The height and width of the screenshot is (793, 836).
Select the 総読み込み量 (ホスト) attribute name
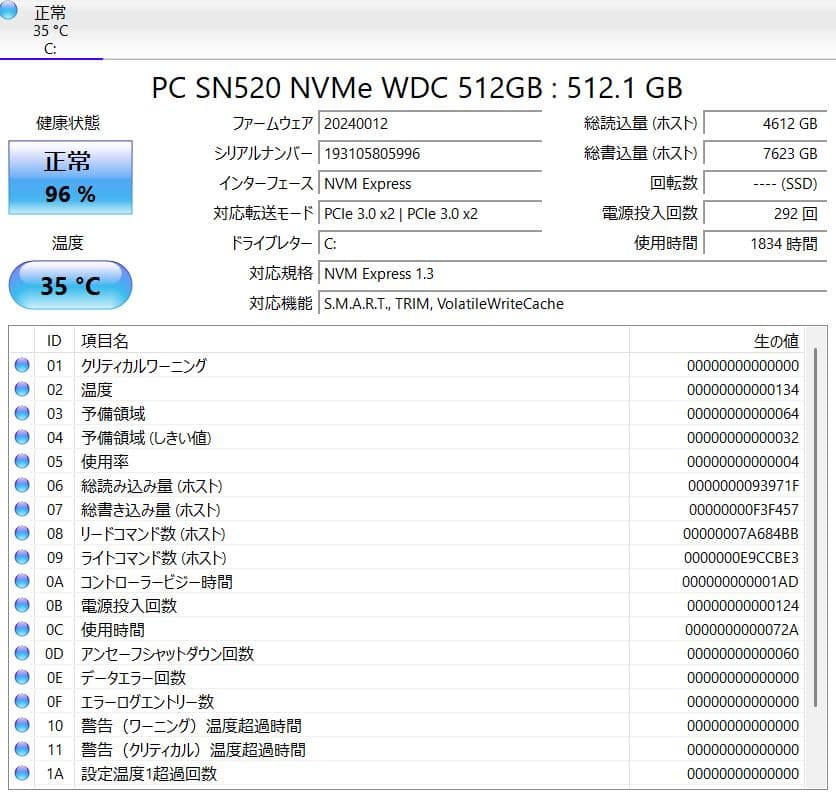pos(151,486)
